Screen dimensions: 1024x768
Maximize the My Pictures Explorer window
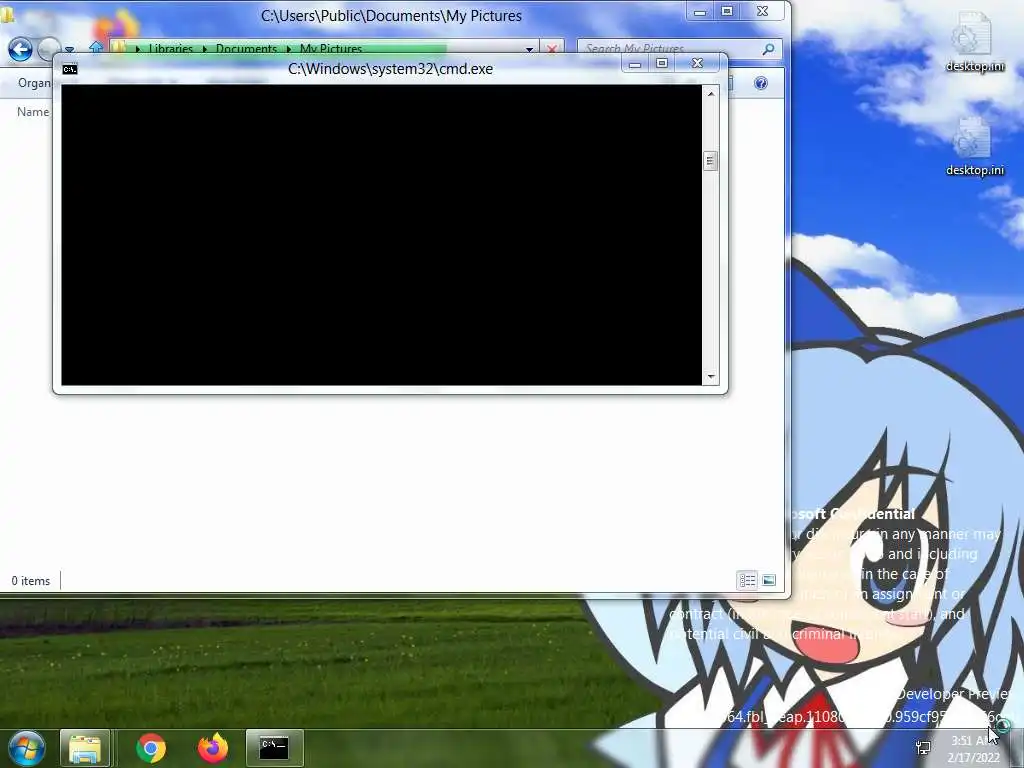pyautogui.click(x=727, y=12)
